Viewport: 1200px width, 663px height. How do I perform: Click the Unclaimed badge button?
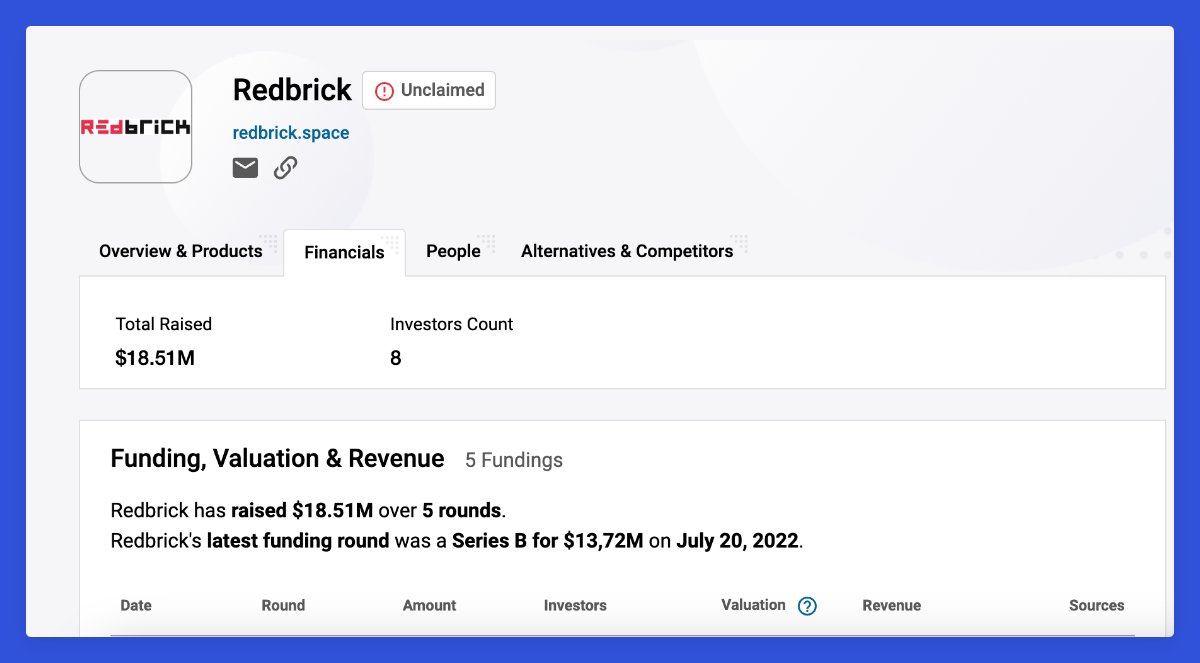[429, 90]
